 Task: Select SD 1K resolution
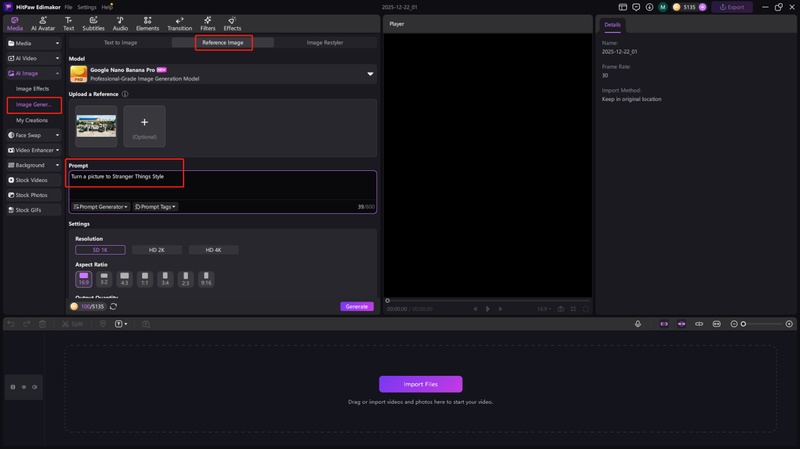[x=100, y=250]
